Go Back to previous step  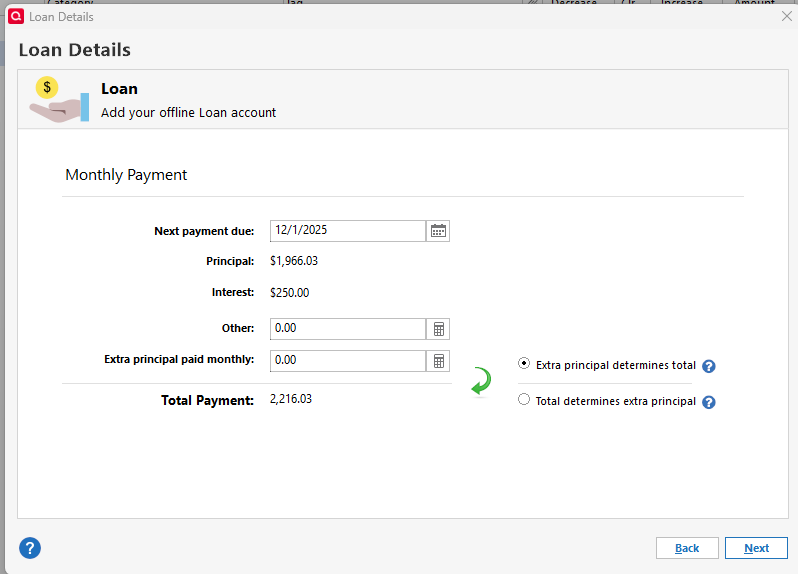pyautogui.click(x=687, y=548)
